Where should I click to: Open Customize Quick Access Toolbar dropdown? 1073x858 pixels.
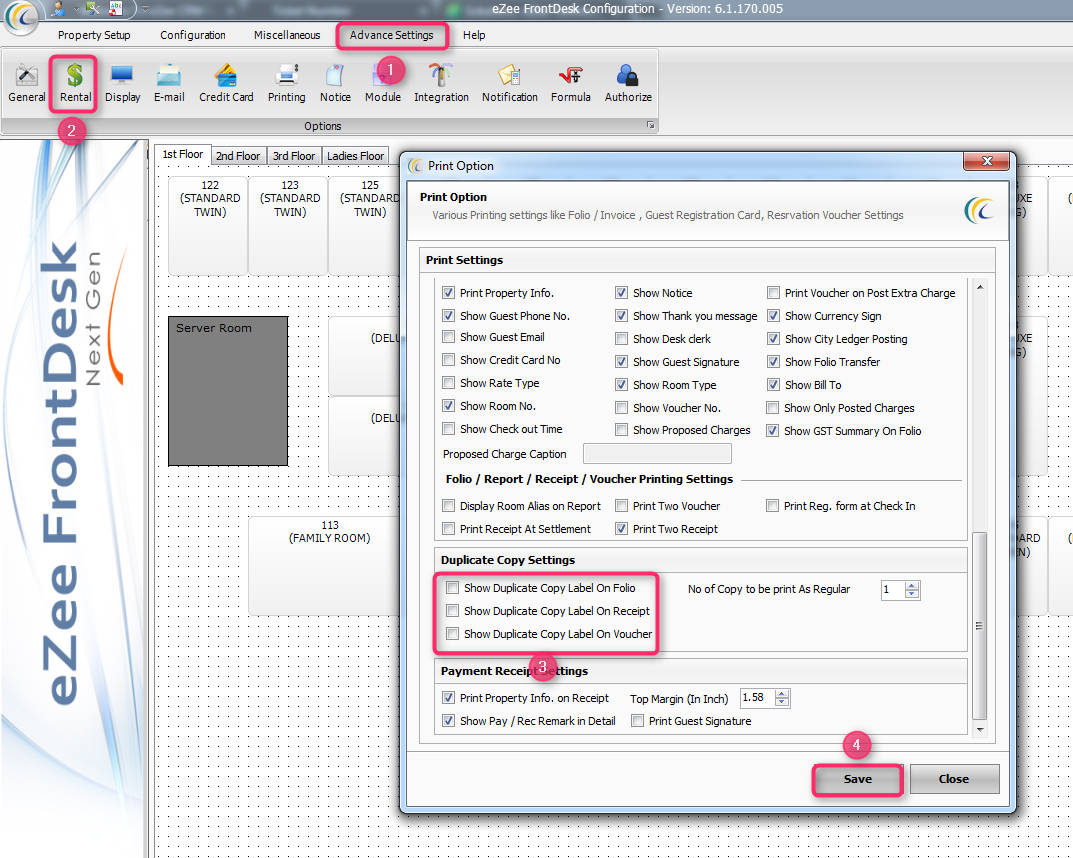[x=145, y=9]
